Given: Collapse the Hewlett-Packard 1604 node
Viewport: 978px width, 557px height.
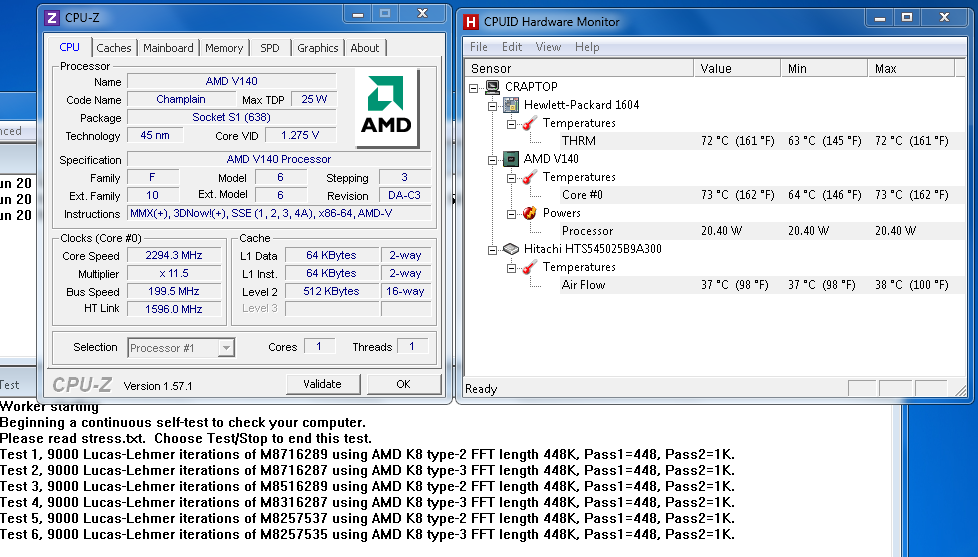Looking at the screenshot, I should (x=493, y=106).
